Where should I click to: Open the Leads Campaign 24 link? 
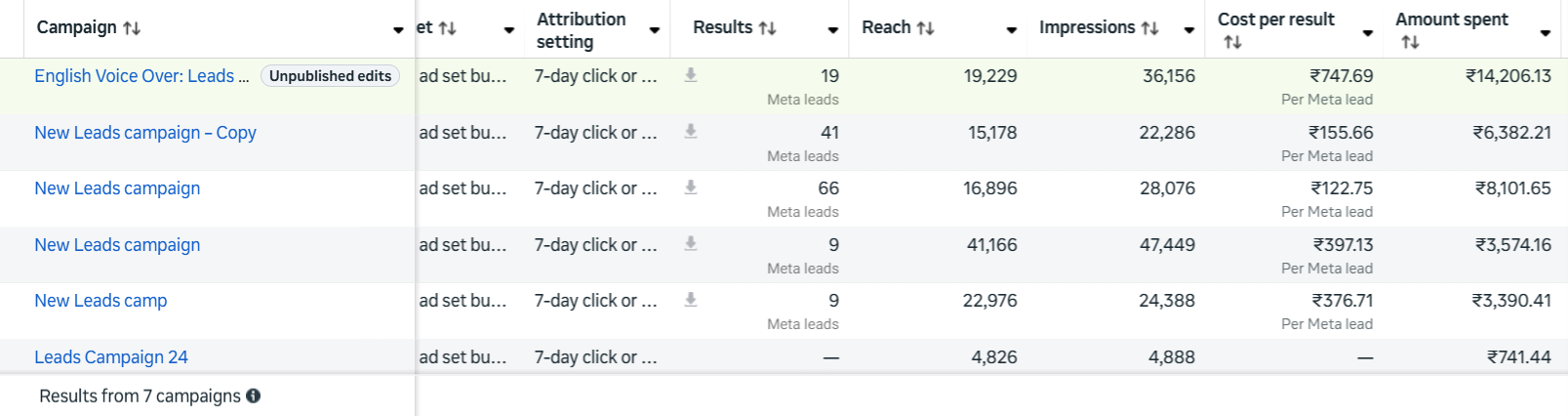click(x=111, y=357)
